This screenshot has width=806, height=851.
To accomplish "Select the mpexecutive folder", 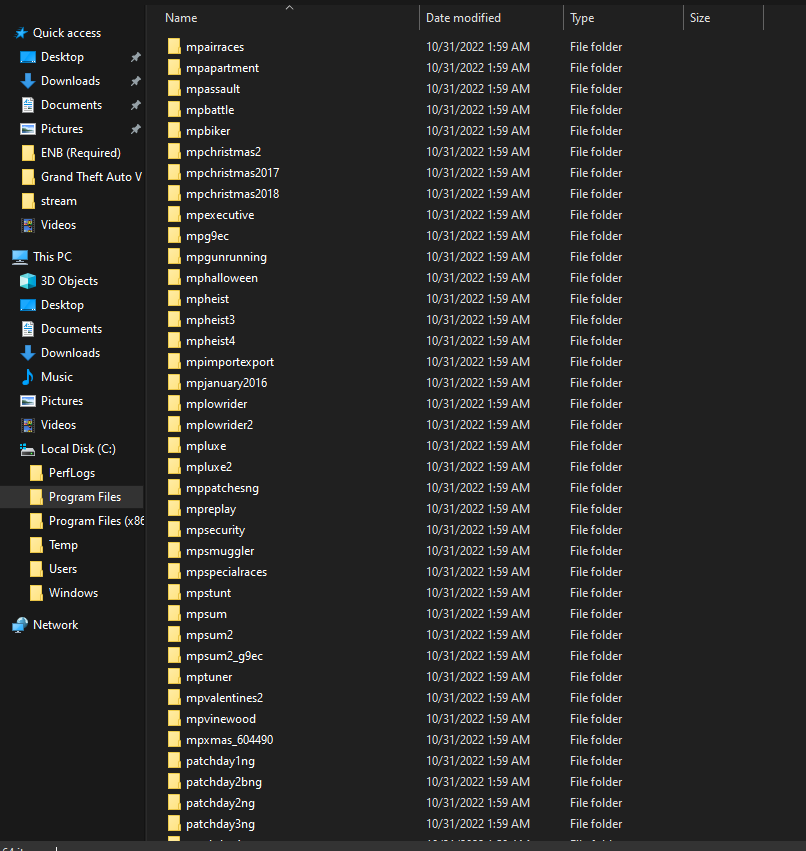I will (220, 215).
